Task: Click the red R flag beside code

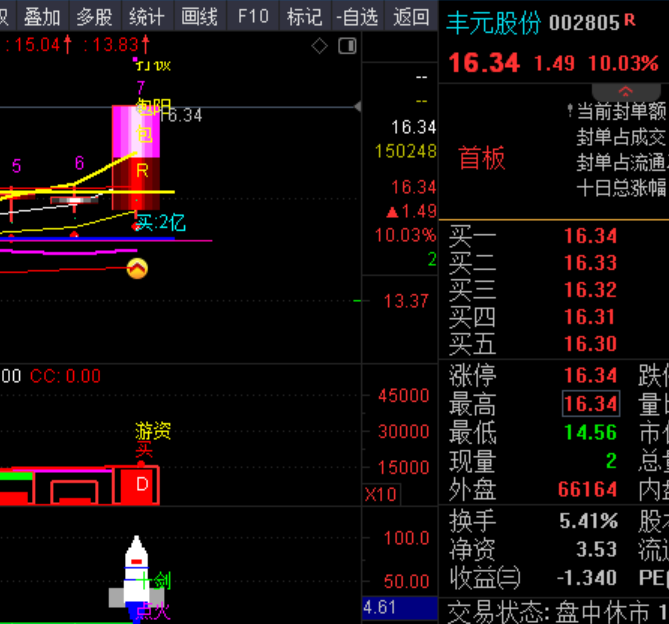Action: [x=630, y=19]
